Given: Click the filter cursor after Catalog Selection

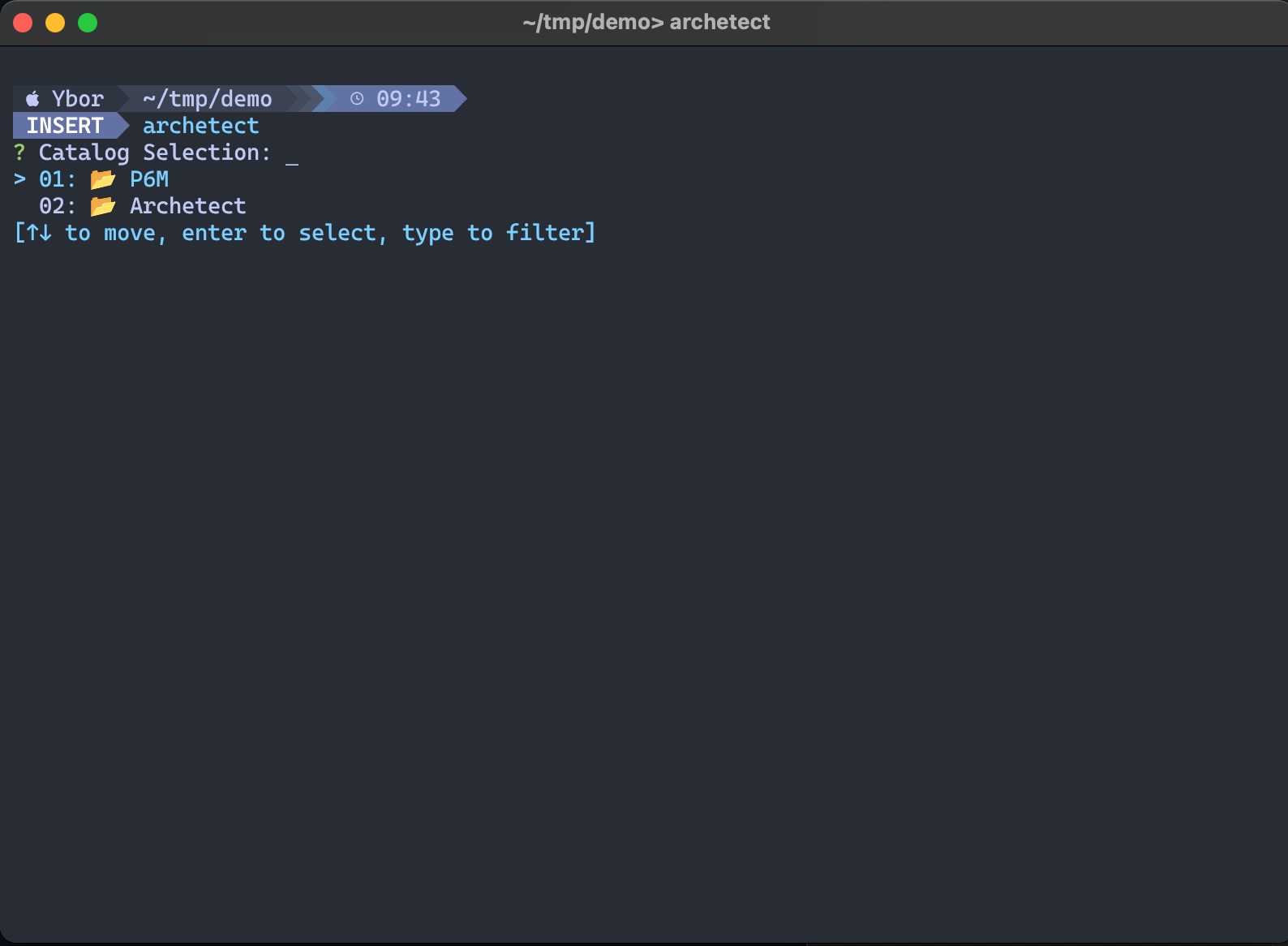Looking at the screenshot, I should click(292, 154).
